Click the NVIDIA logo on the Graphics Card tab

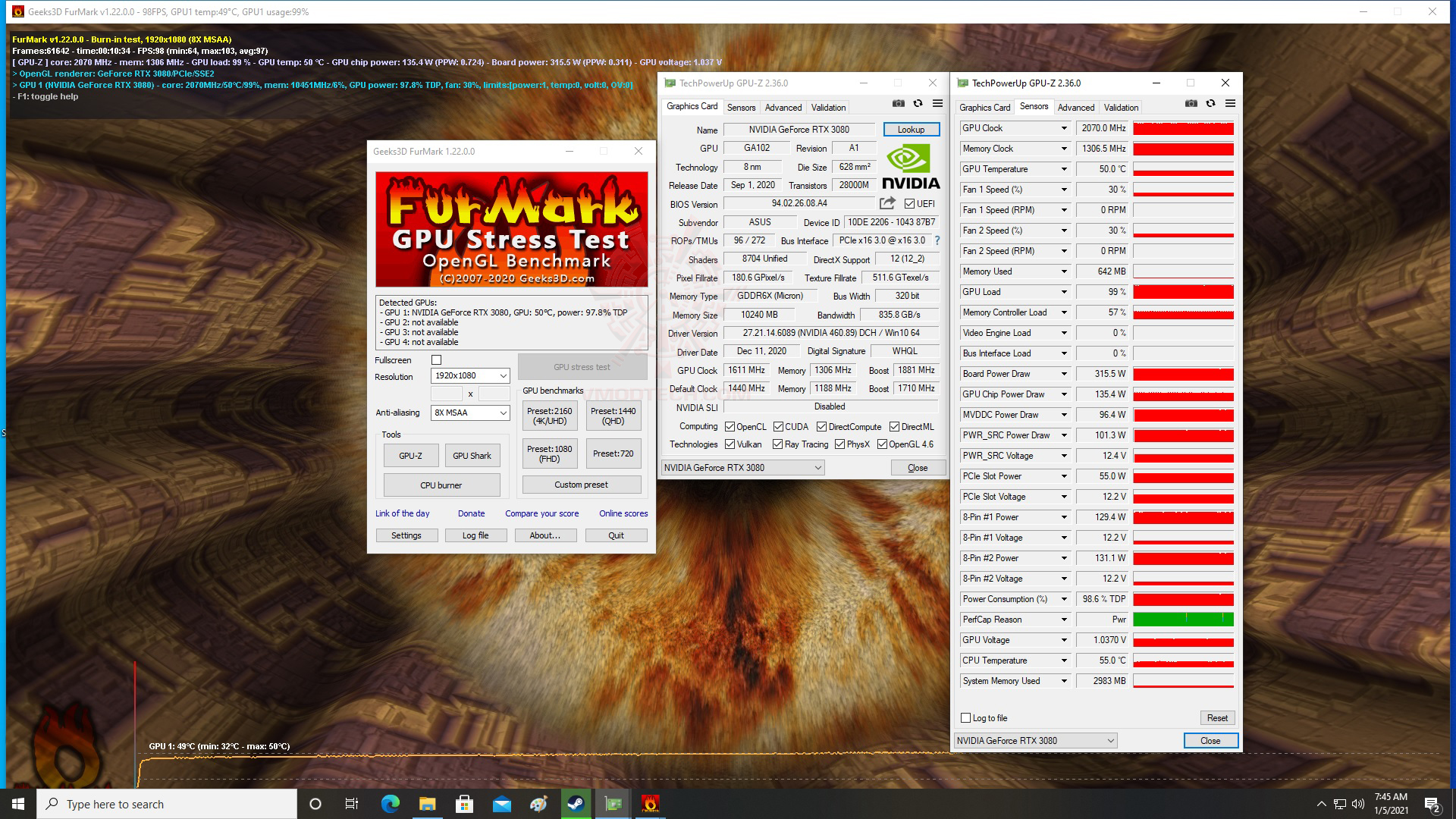[x=909, y=163]
